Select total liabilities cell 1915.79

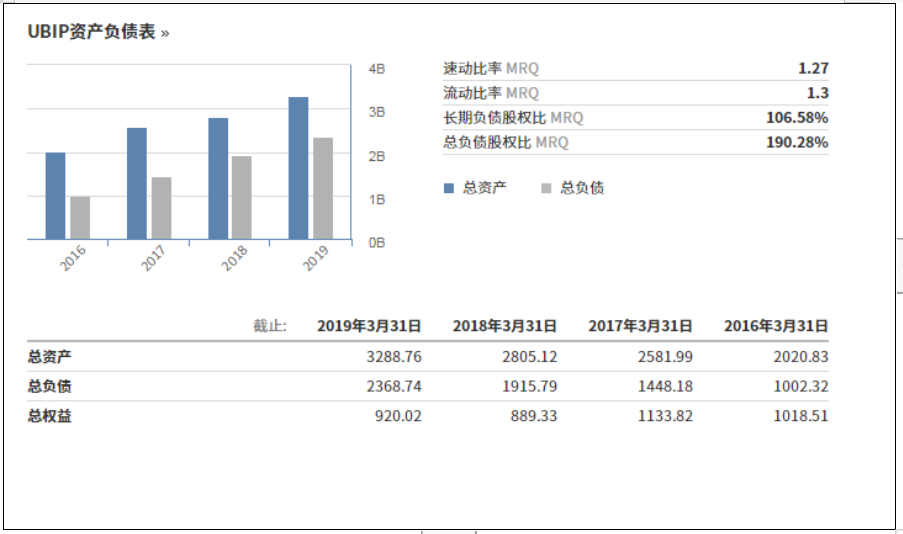pyautogui.click(x=530, y=387)
